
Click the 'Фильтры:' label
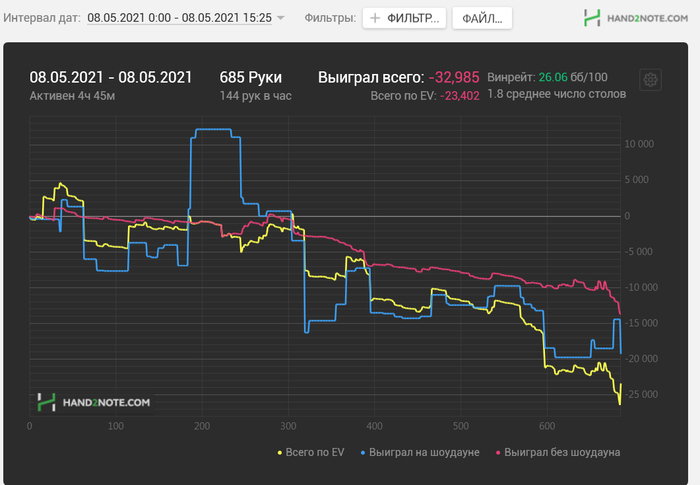[330, 18]
